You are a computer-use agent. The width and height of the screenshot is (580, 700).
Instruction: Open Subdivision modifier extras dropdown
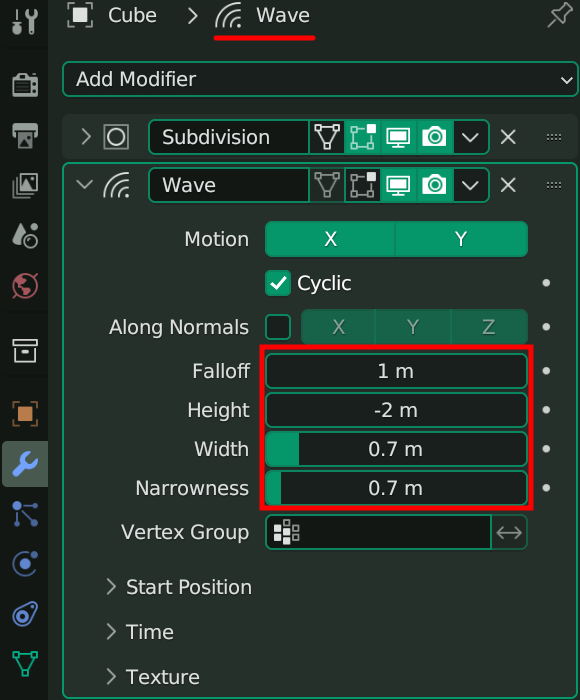pos(471,137)
